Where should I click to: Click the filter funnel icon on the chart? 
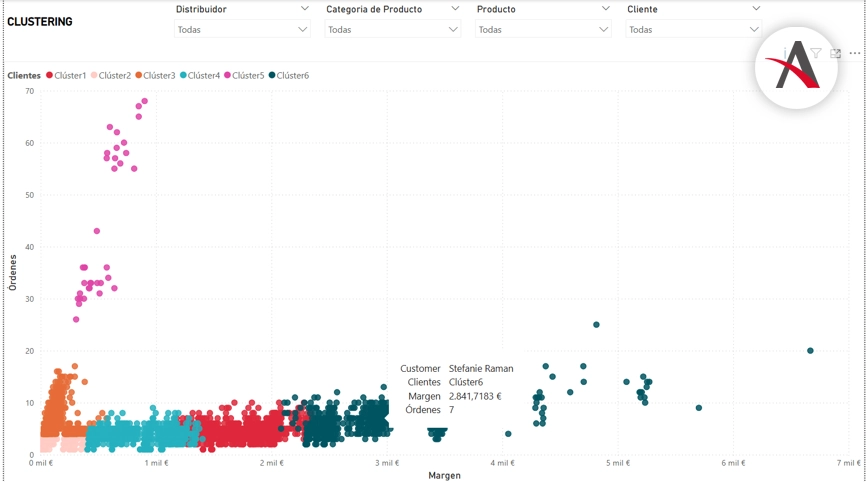[x=816, y=53]
